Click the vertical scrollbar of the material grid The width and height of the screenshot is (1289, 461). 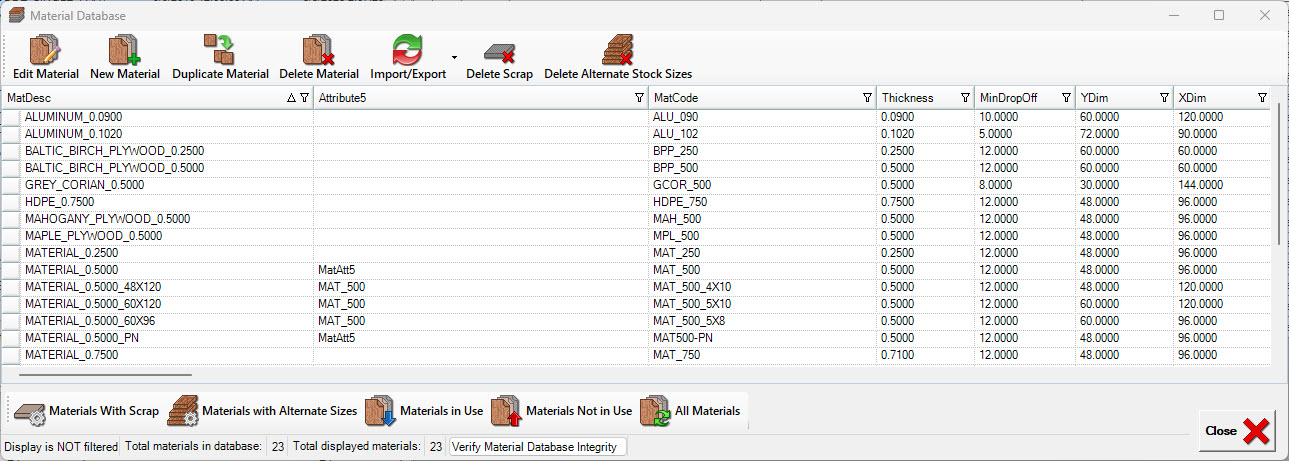pyautogui.click(x=1279, y=174)
